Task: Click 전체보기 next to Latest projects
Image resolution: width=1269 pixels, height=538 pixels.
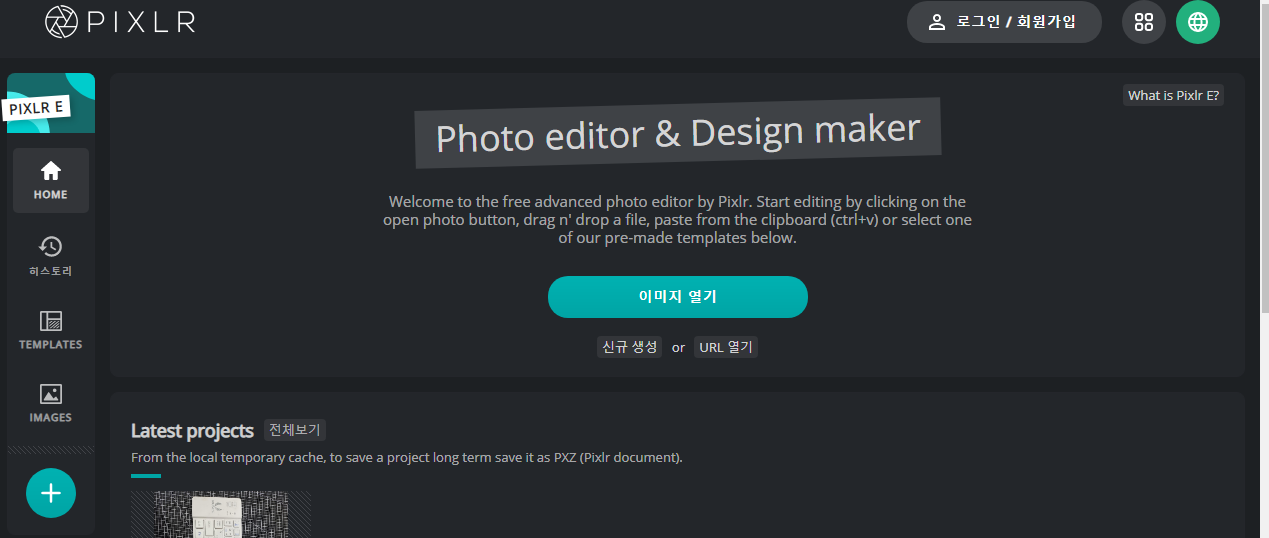Action: point(295,430)
